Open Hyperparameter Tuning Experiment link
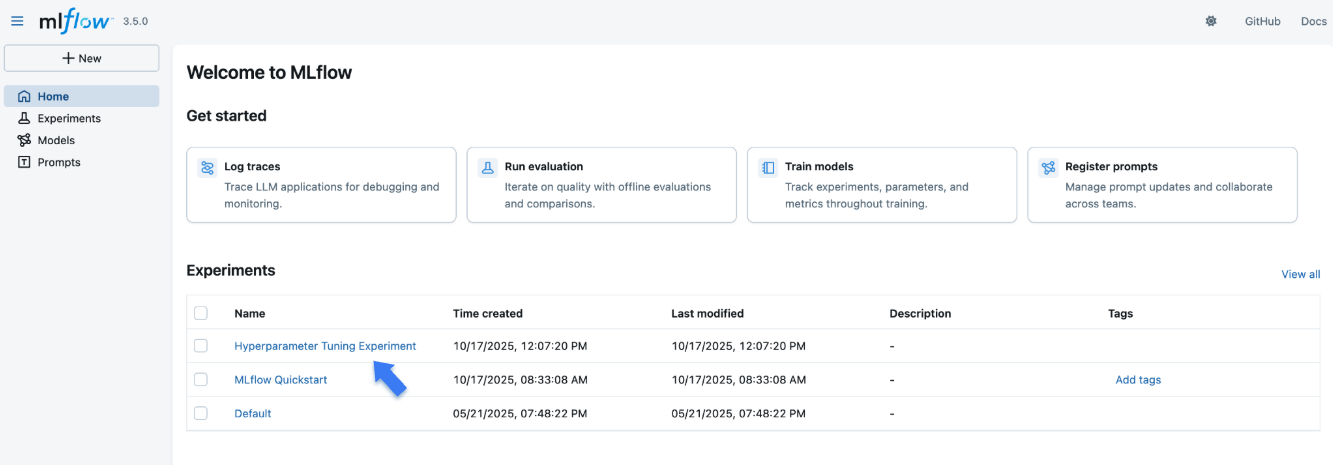 (x=325, y=346)
